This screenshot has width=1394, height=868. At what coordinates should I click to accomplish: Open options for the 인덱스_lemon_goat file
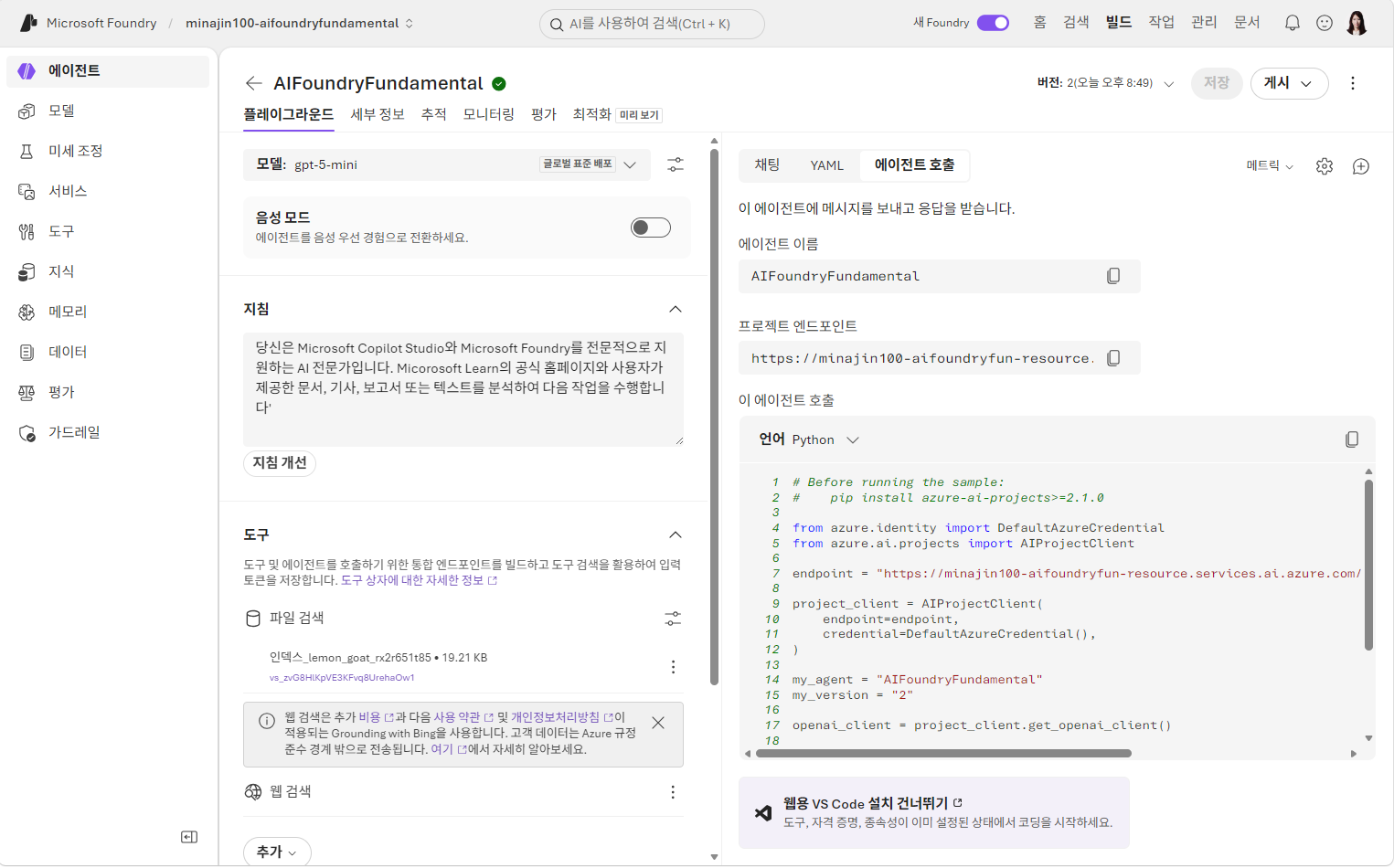[x=673, y=667]
